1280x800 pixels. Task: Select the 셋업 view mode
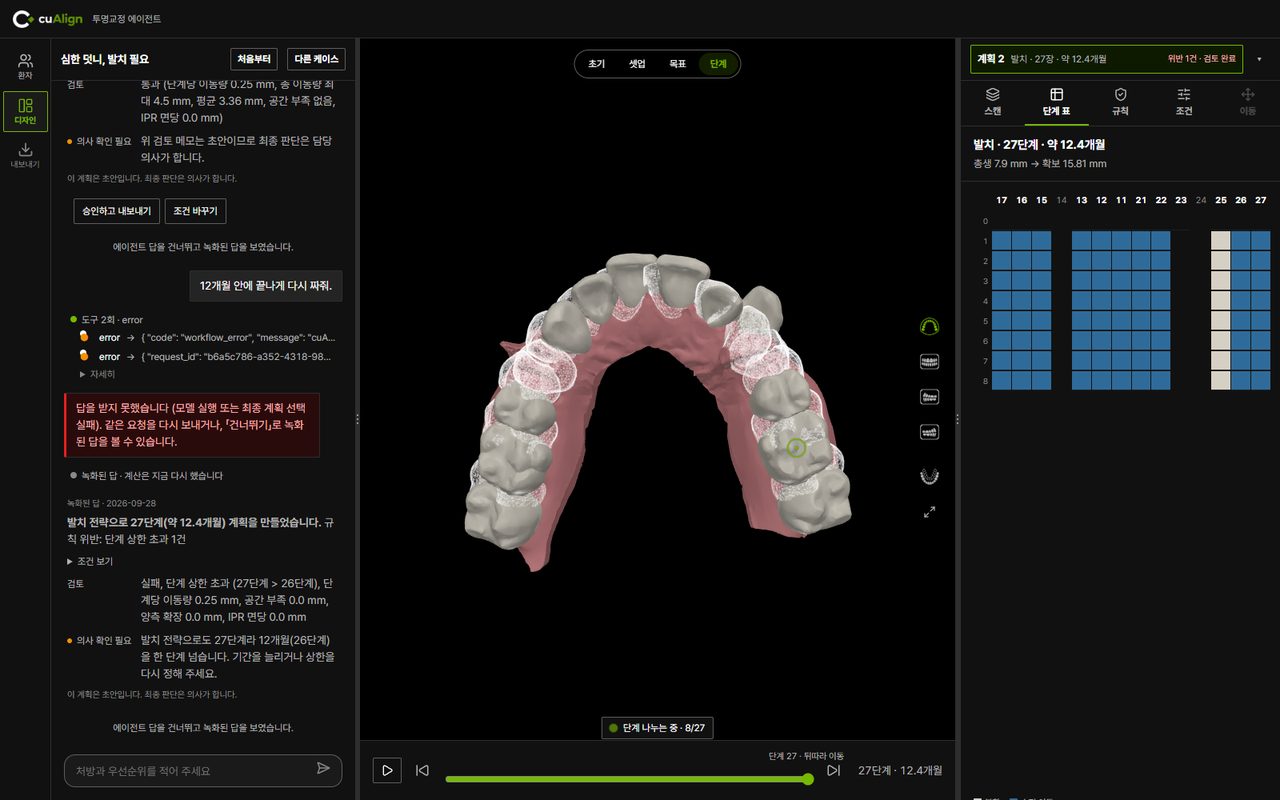[637, 64]
